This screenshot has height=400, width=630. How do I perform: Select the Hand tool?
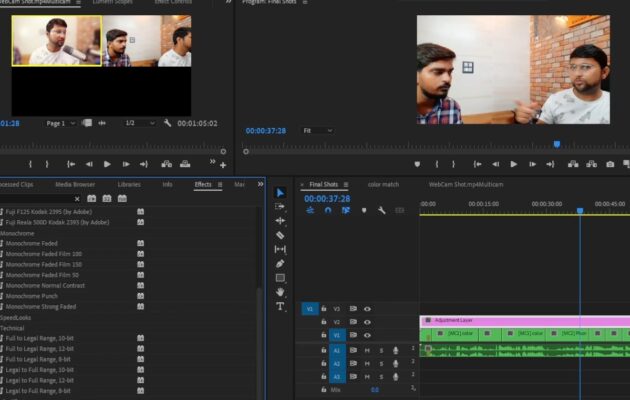(280, 292)
